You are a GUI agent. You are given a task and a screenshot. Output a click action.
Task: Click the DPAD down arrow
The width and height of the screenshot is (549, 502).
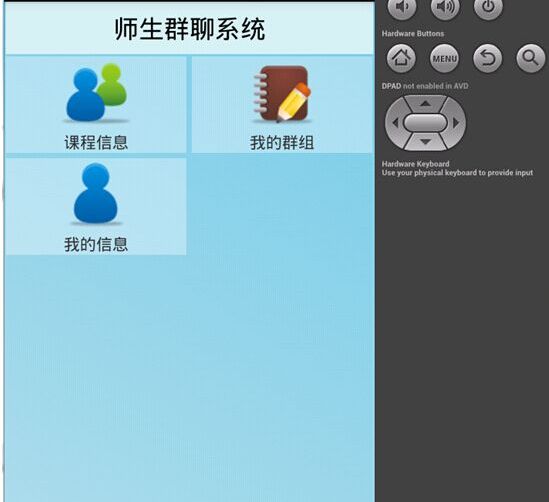click(425, 142)
